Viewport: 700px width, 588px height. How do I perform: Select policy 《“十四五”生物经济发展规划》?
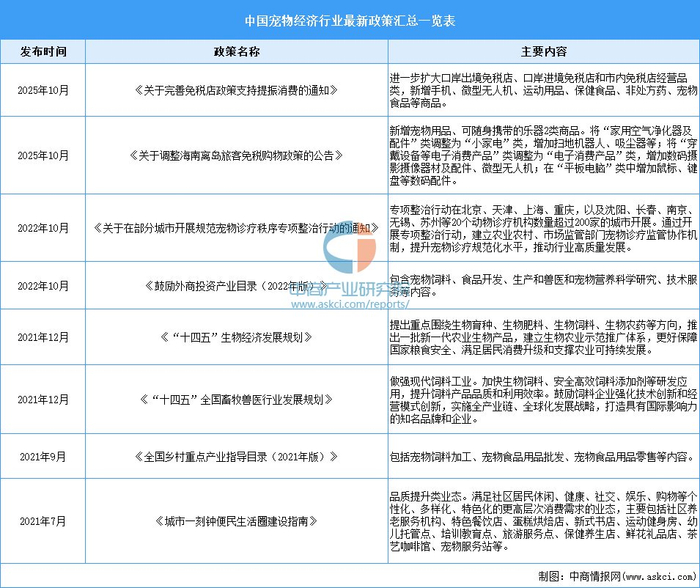point(237,337)
